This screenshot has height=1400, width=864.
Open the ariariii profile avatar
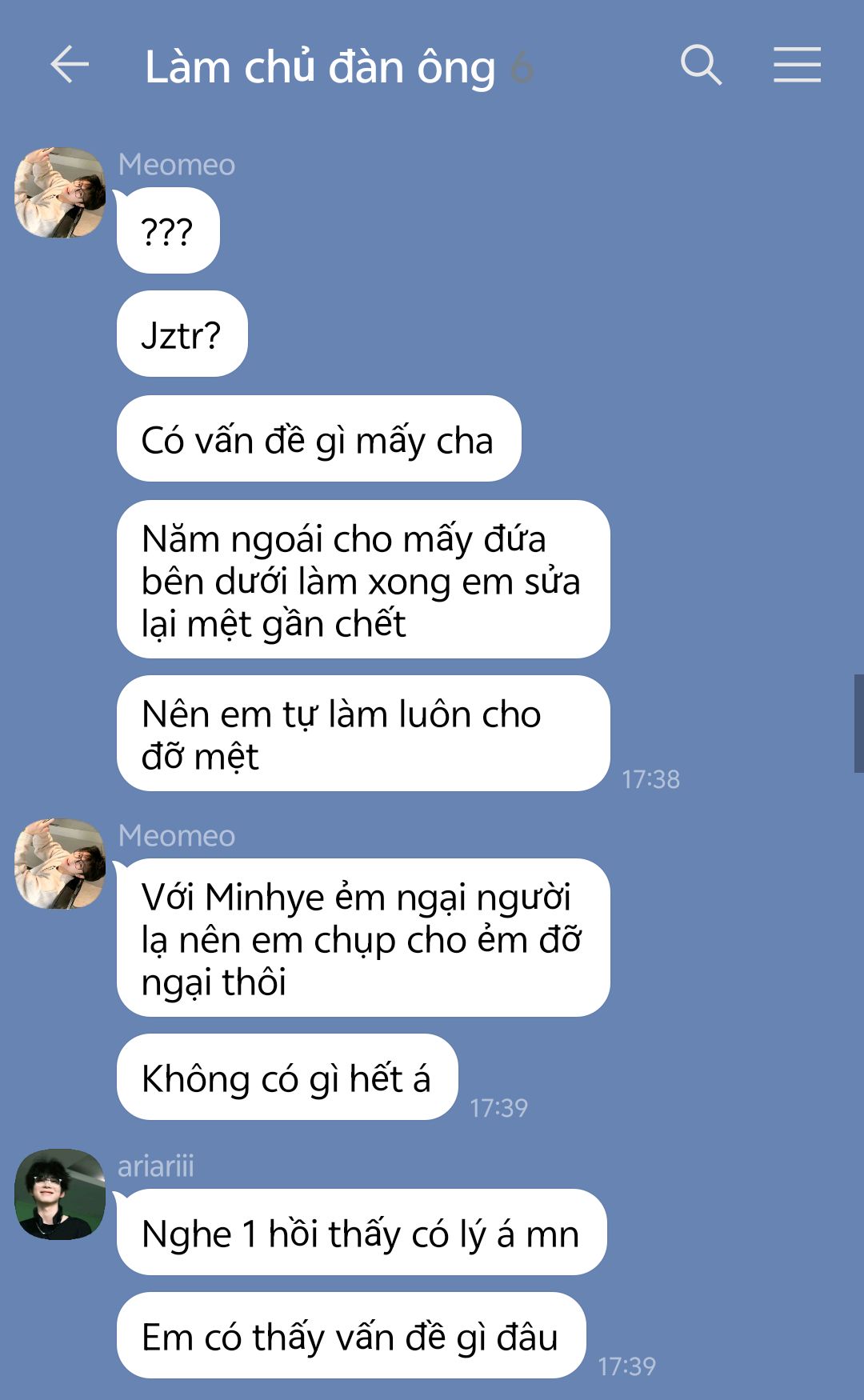pyautogui.click(x=60, y=1194)
